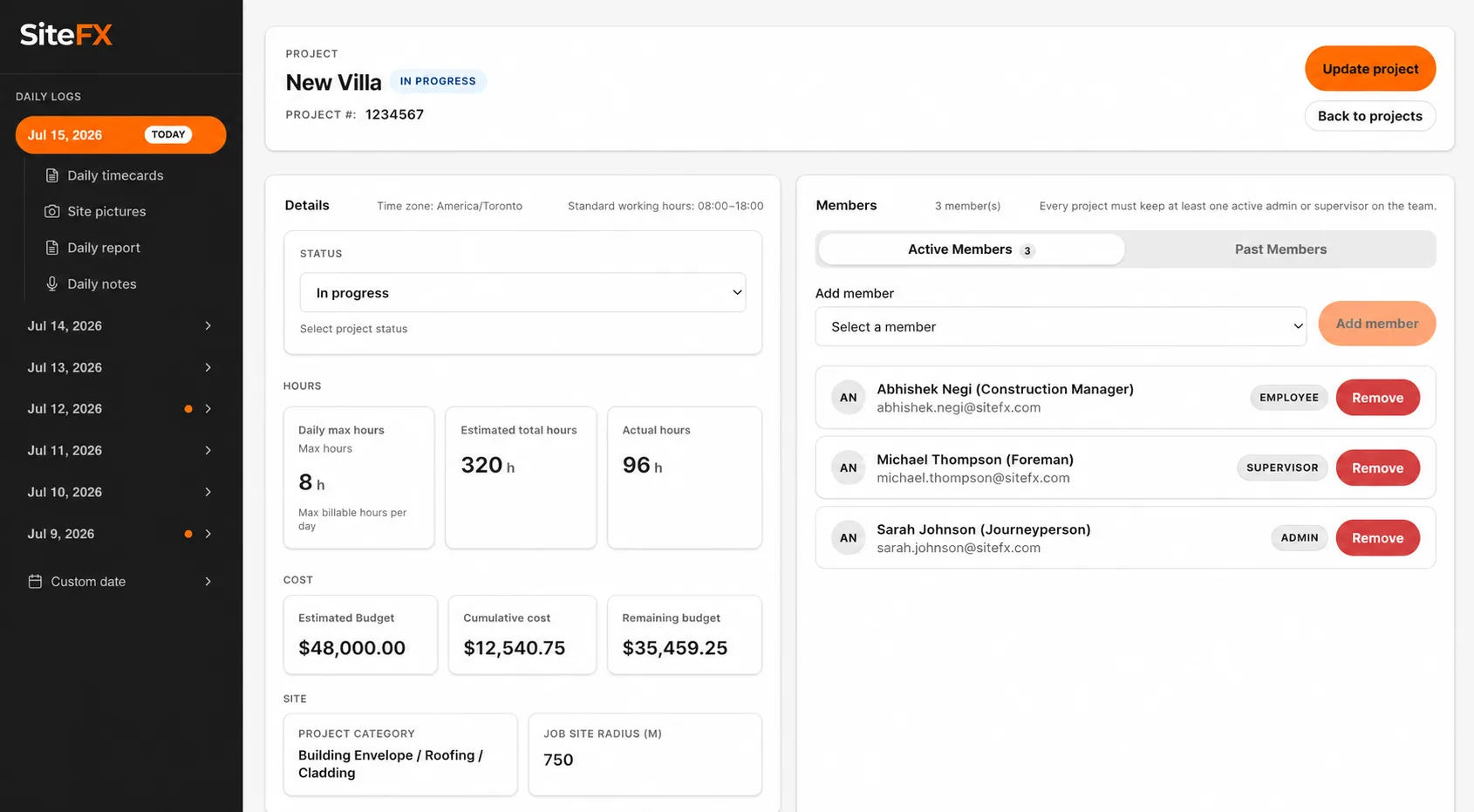Expand Jul 10, 2026 chevron
This screenshot has height=812, width=1474.
208,492
